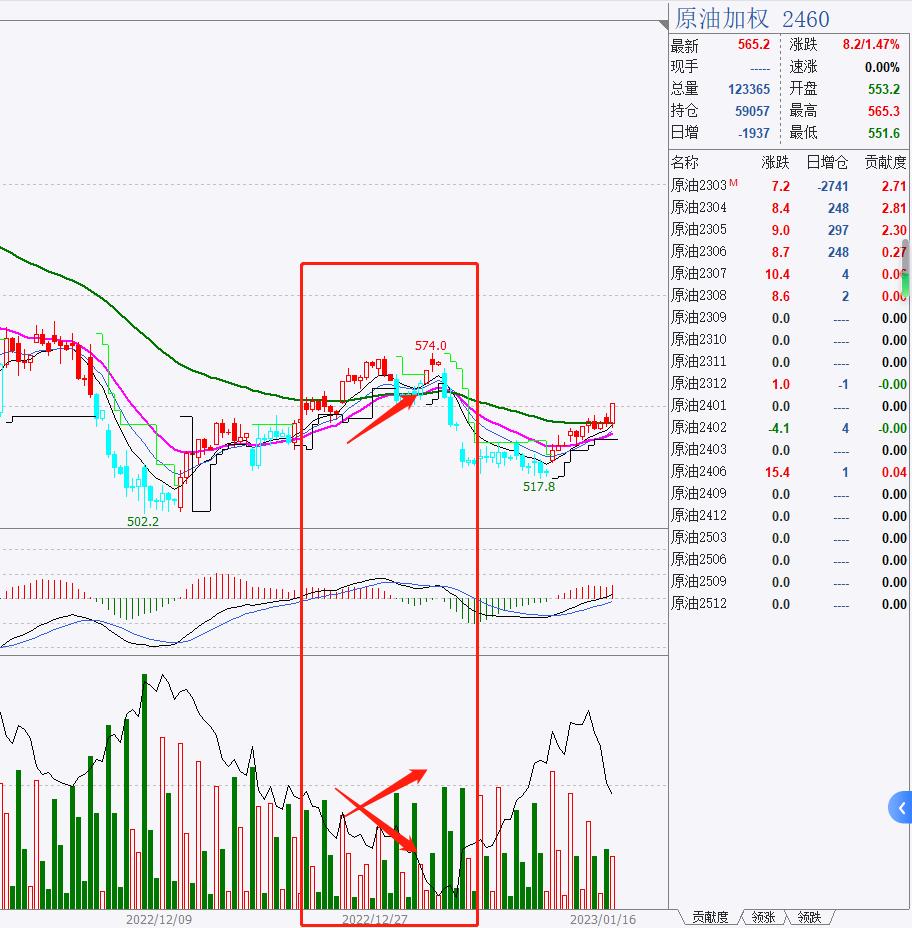Click the 原油2303 position change -2741

pos(833,186)
